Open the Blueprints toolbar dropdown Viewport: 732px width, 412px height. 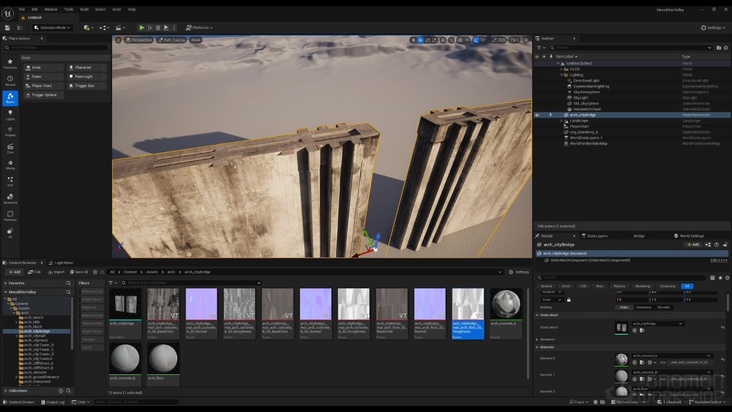click(x=104, y=28)
